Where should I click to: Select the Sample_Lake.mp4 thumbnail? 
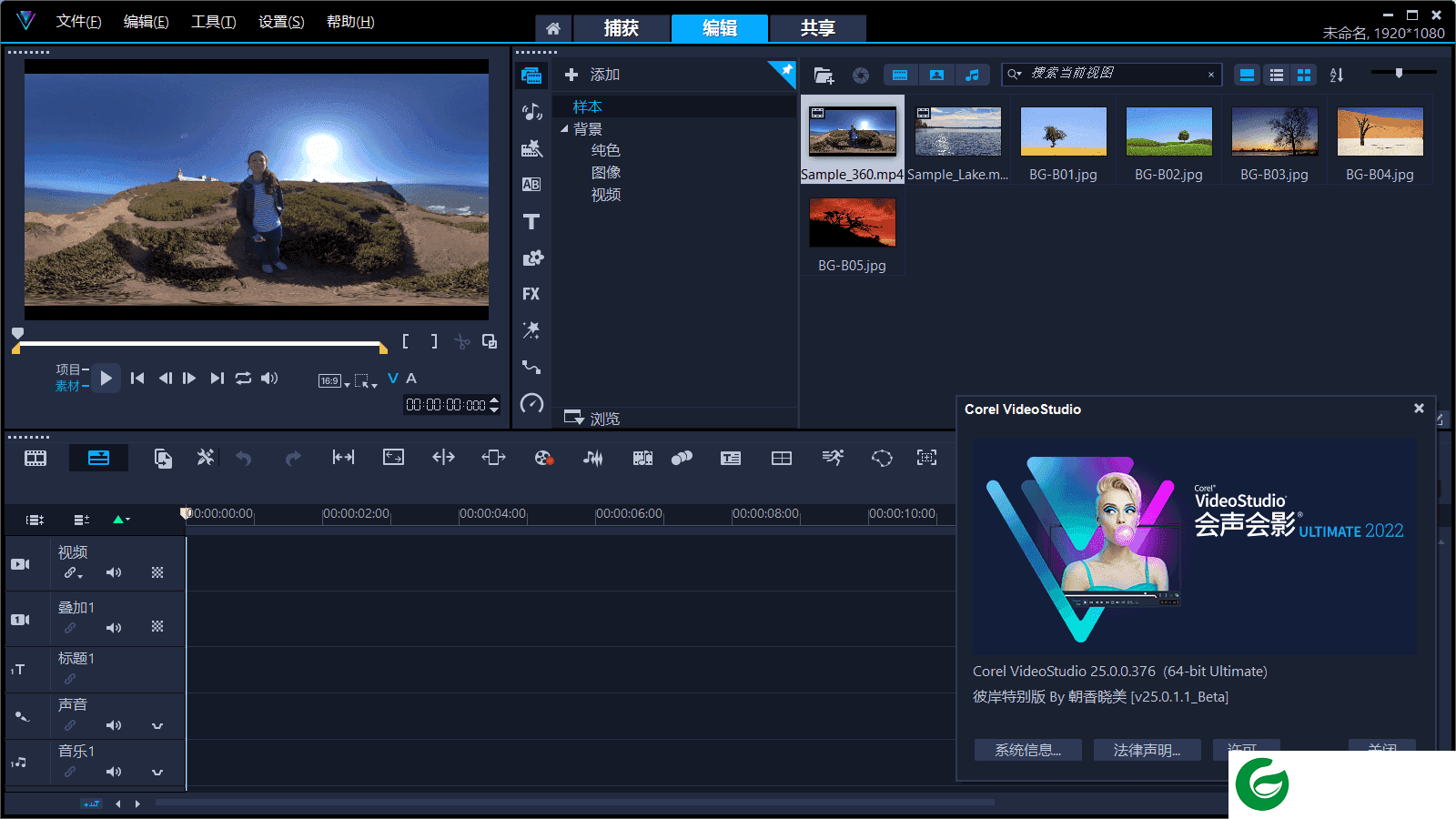[x=958, y=131]
